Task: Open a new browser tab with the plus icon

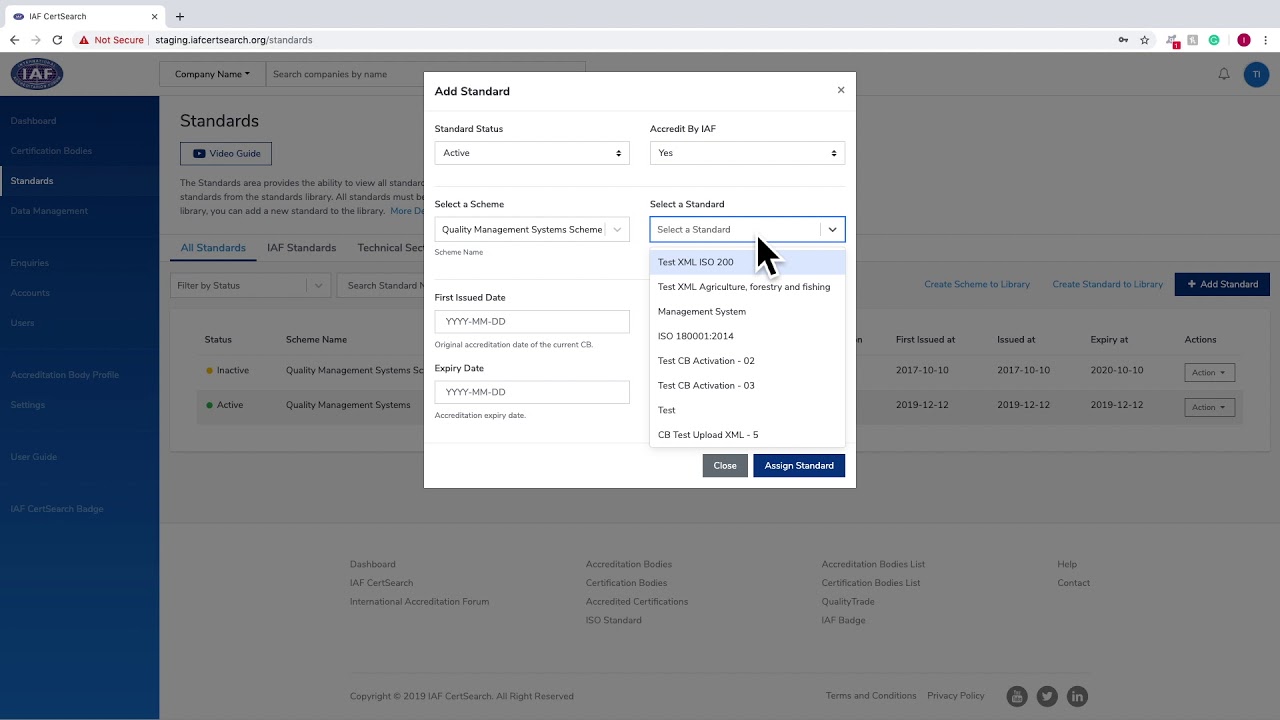Action: pyautogui.click(x=180, y=16)
